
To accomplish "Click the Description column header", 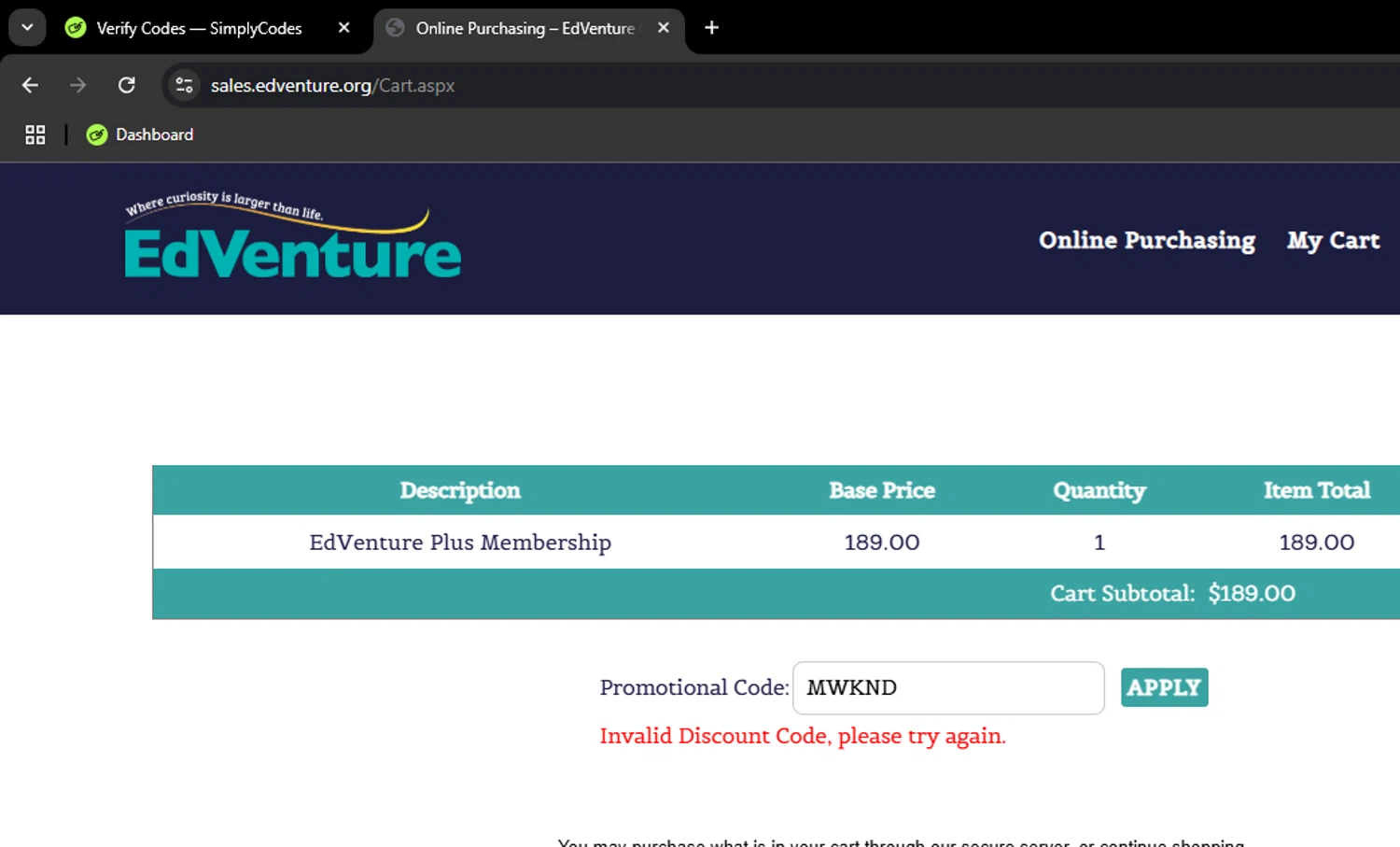I will 460,490.
